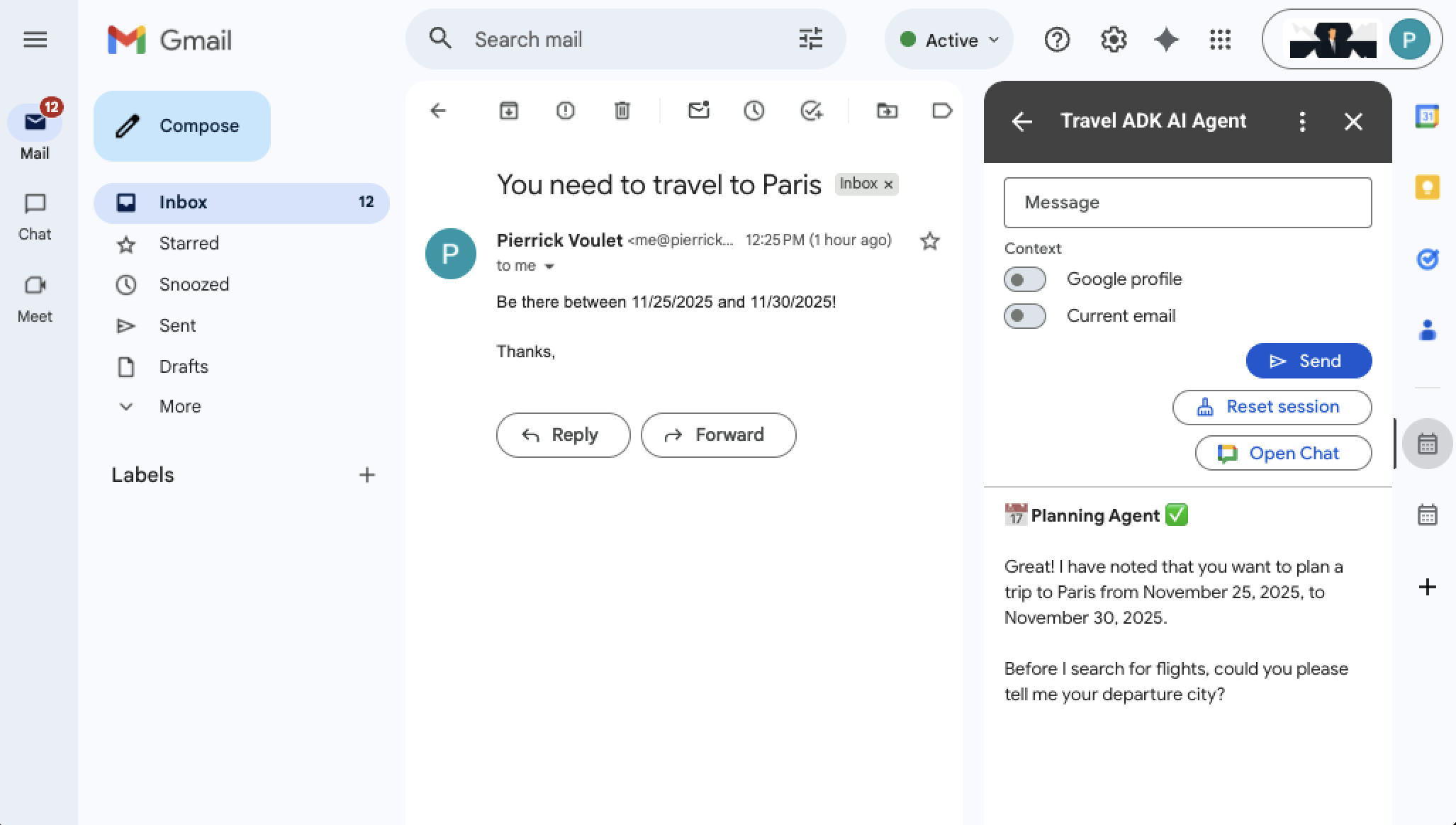The image size is (1456, 825).
Task: Enable the Google profile context toggle
Action: point(1024,279)
